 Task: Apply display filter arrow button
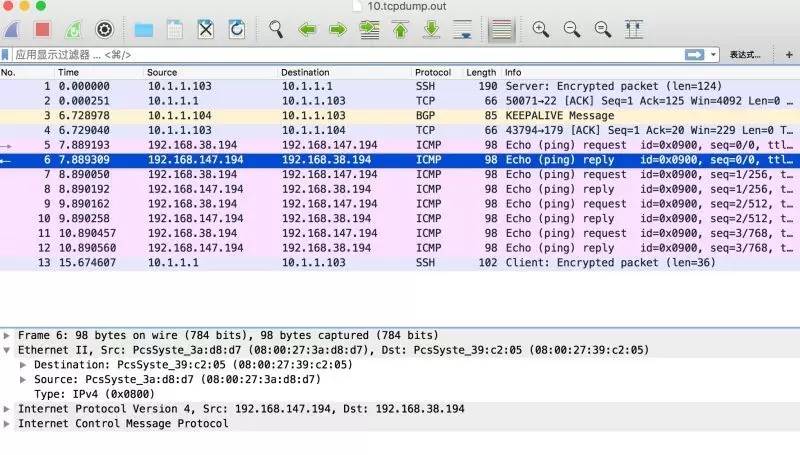[x=694, y=55]
